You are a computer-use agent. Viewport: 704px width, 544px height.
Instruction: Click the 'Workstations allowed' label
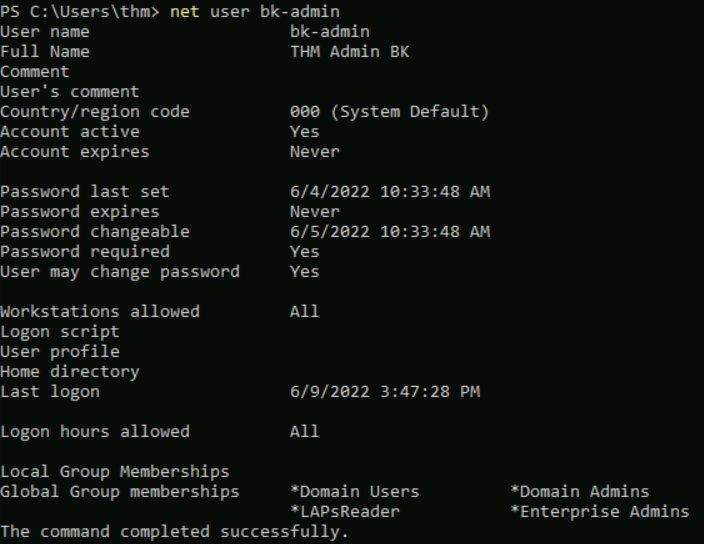coord(100,311)
